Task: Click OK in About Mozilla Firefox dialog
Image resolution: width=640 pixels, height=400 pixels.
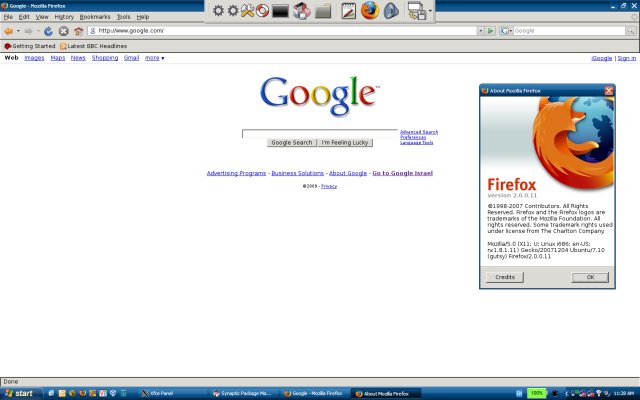Action: point(590,277)
